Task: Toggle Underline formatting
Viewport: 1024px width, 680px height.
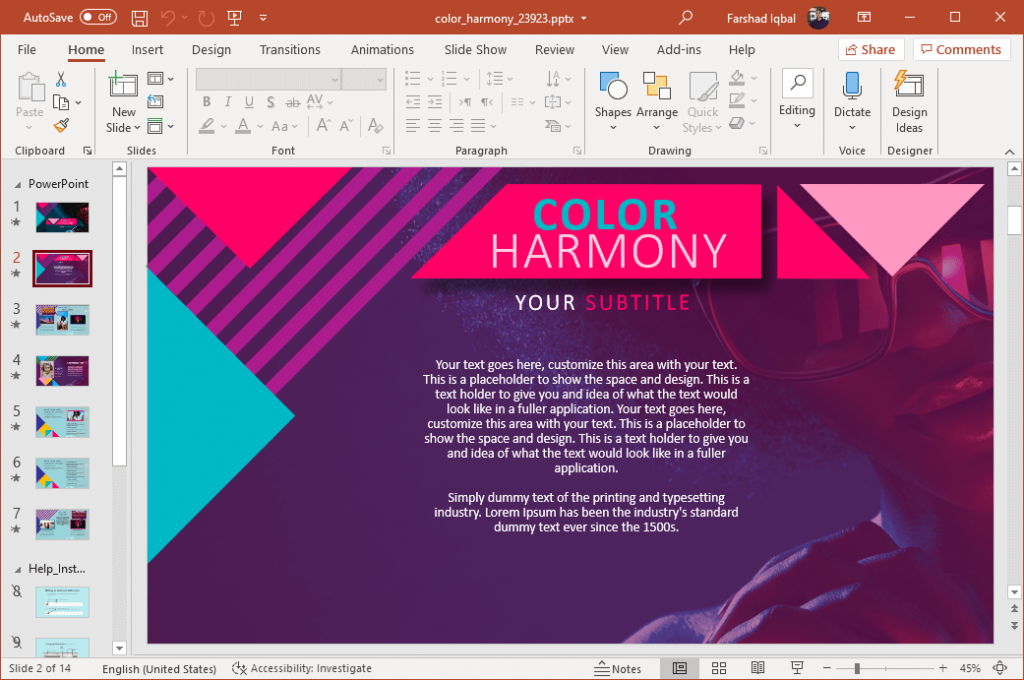Action: (249, 102)
